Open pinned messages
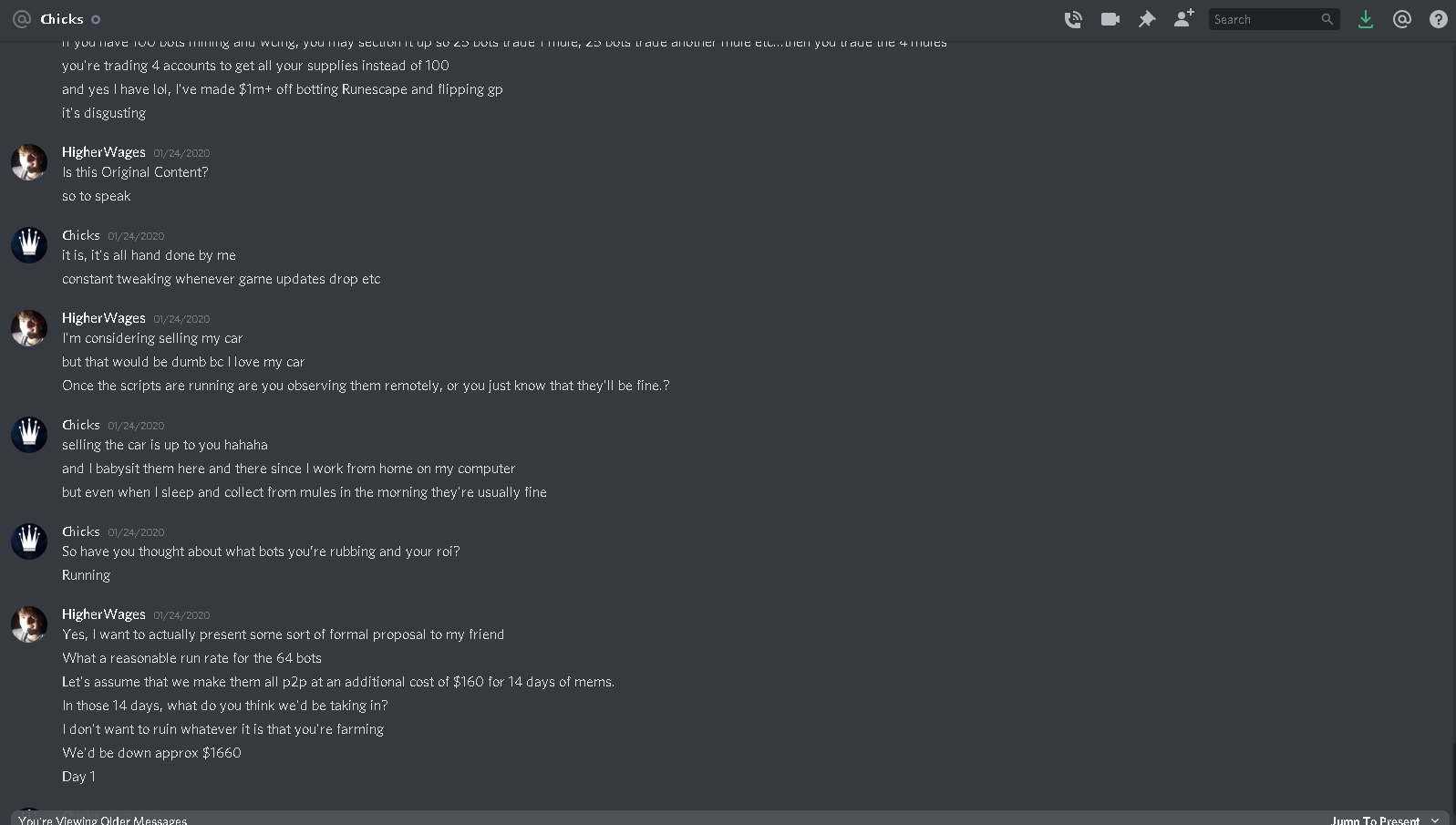Viewport: 1456px width, 825px height. [1147, 19]
